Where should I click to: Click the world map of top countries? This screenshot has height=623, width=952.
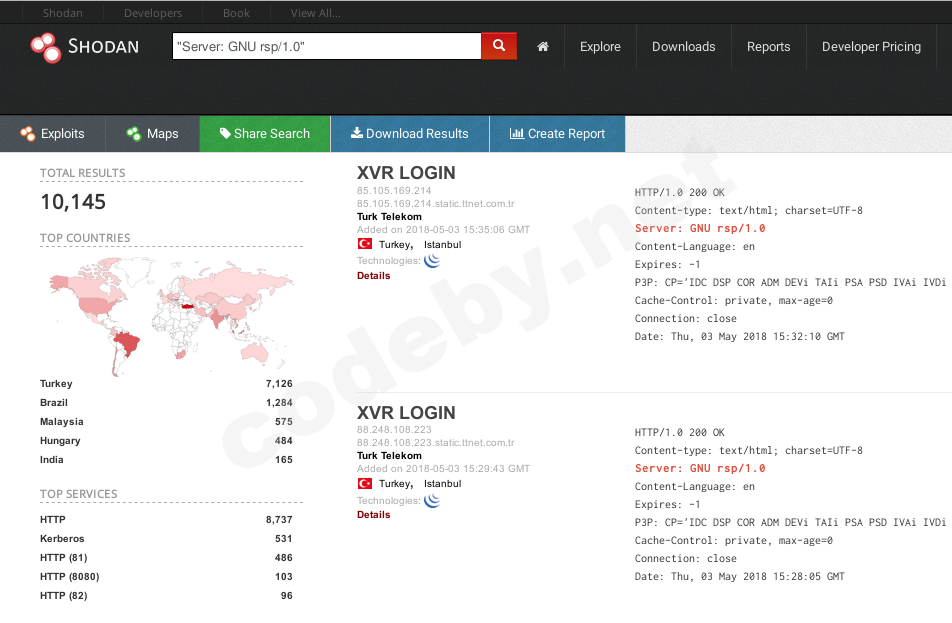click(x=172, y=316)
